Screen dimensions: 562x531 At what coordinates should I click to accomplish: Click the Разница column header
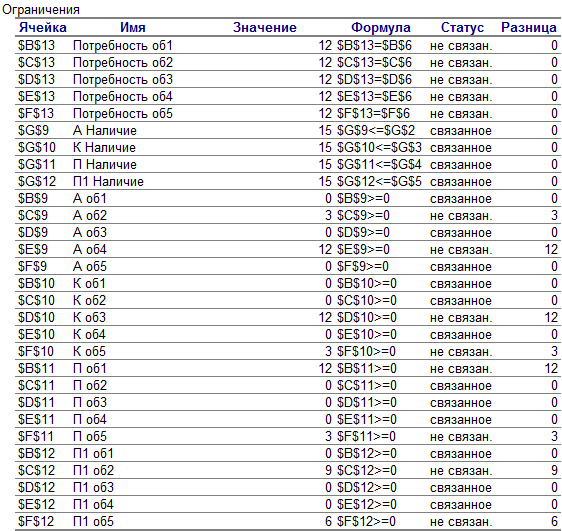pyautogui.click(x=529, y=27)
